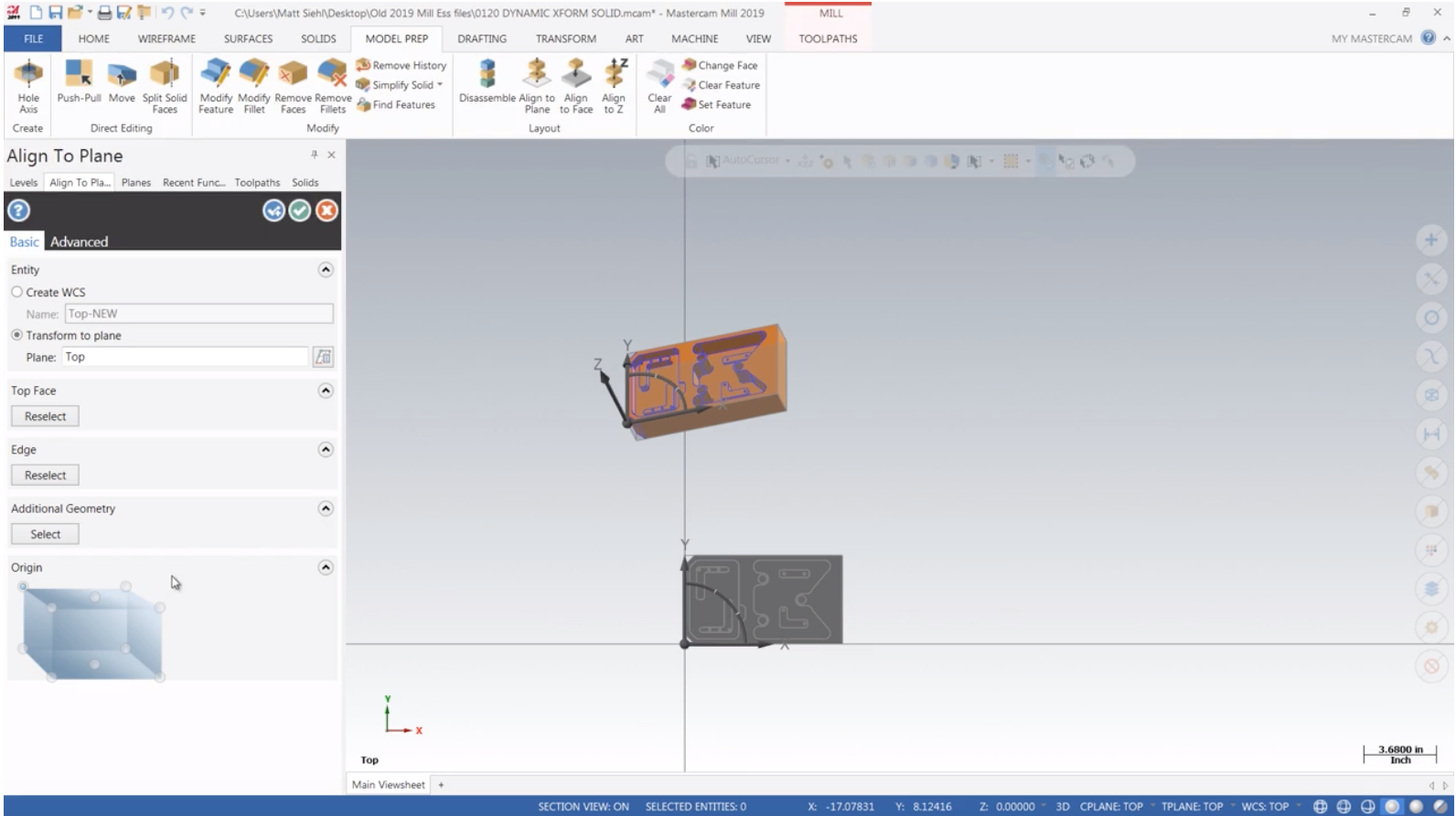Clear All colors
Viewport: 1456px width, 816px height.
click(x=659, y=86)
